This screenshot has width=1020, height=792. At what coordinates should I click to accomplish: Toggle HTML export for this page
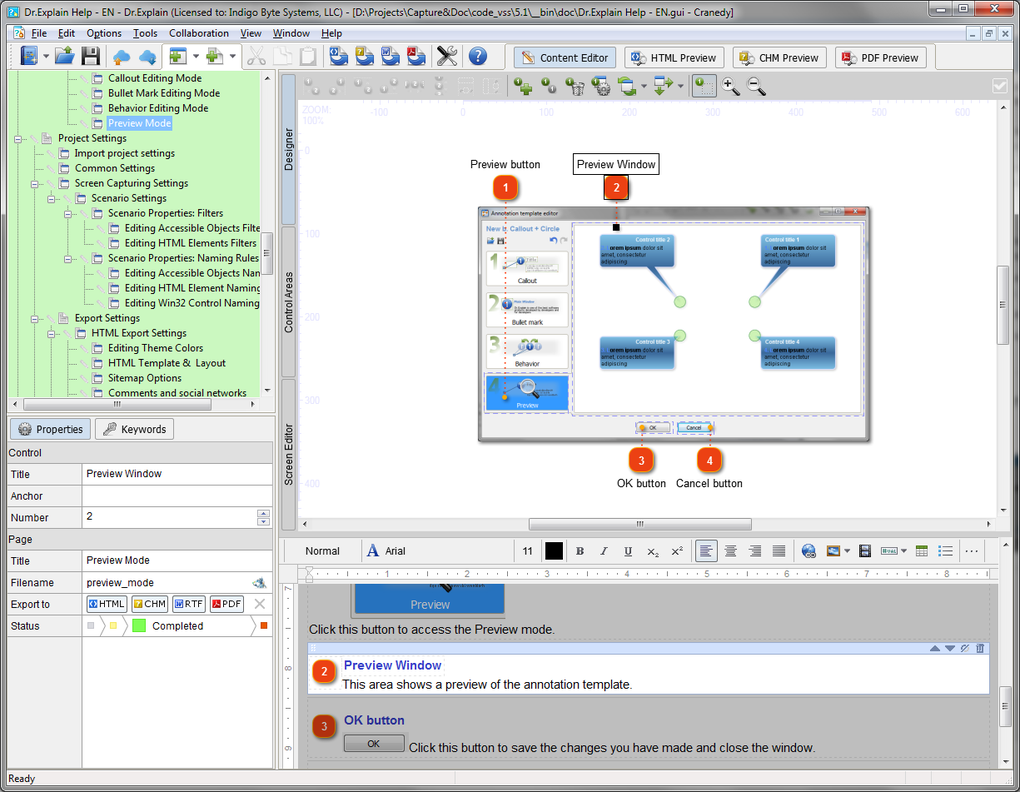107,604
